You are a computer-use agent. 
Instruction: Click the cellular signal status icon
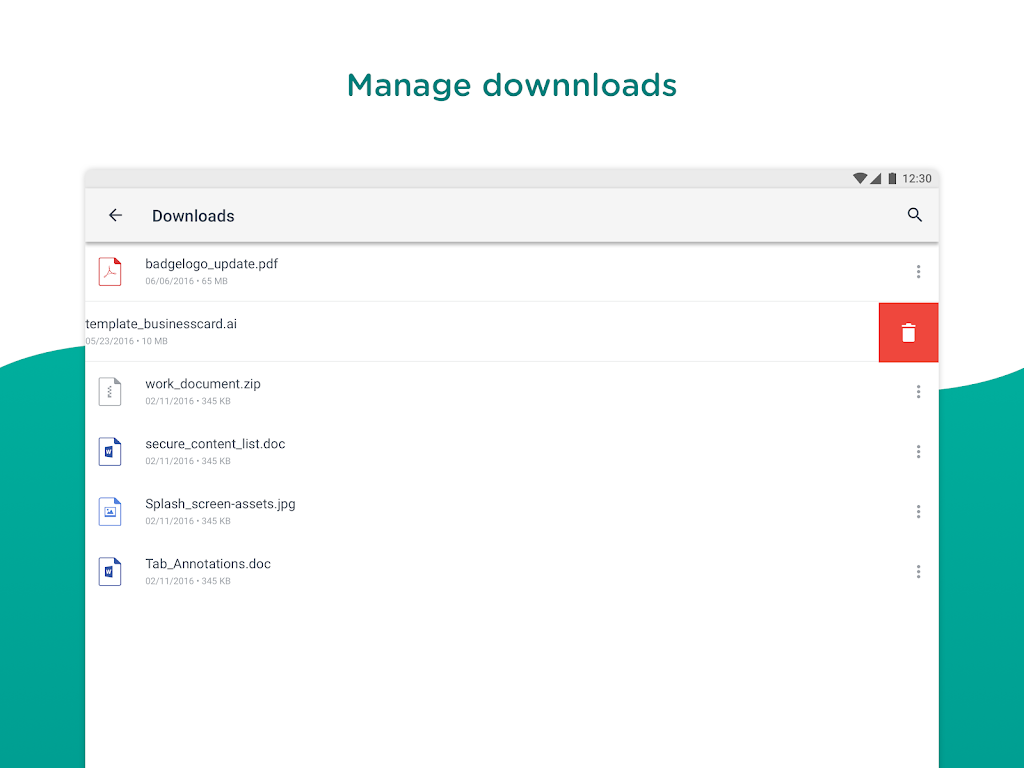pos(876,178)
